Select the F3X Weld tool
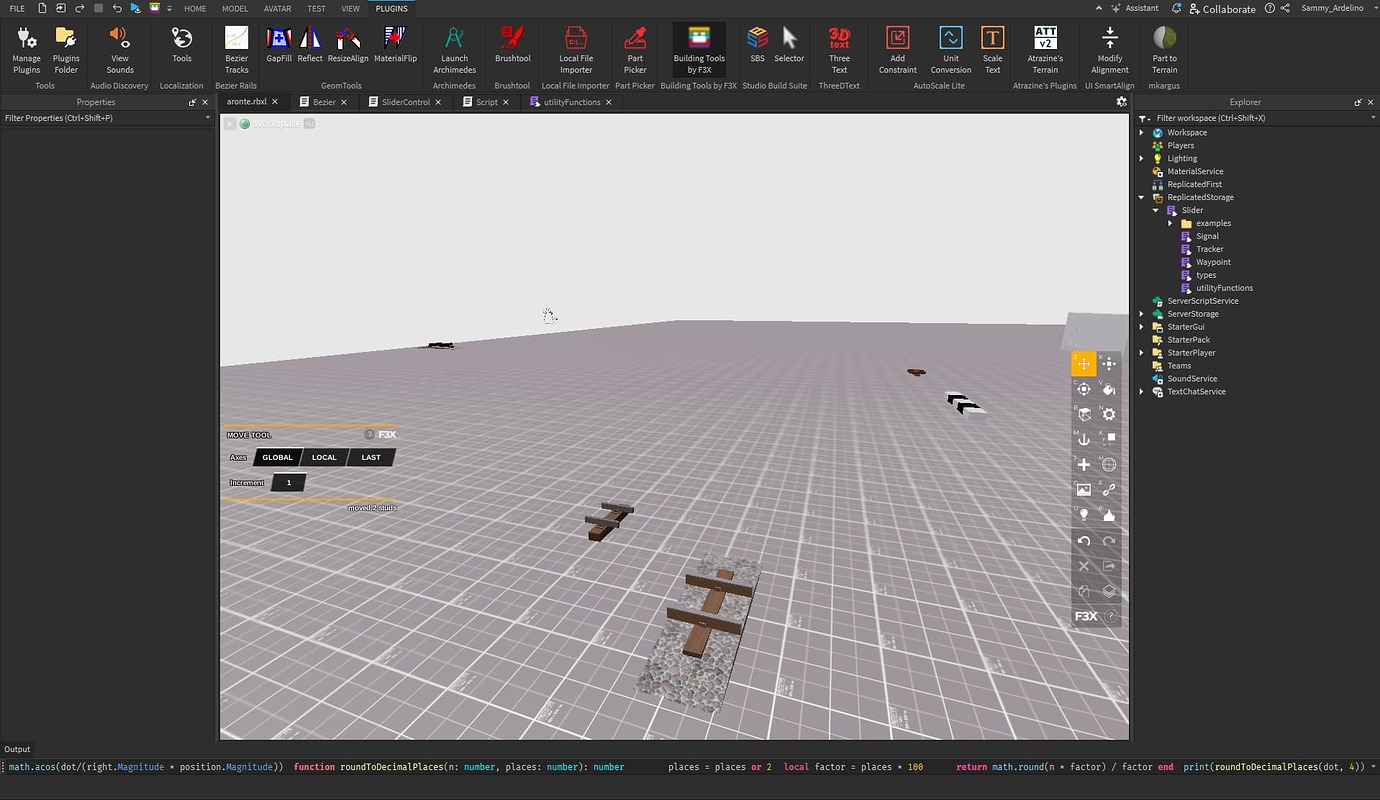 tap(1109, 489)
